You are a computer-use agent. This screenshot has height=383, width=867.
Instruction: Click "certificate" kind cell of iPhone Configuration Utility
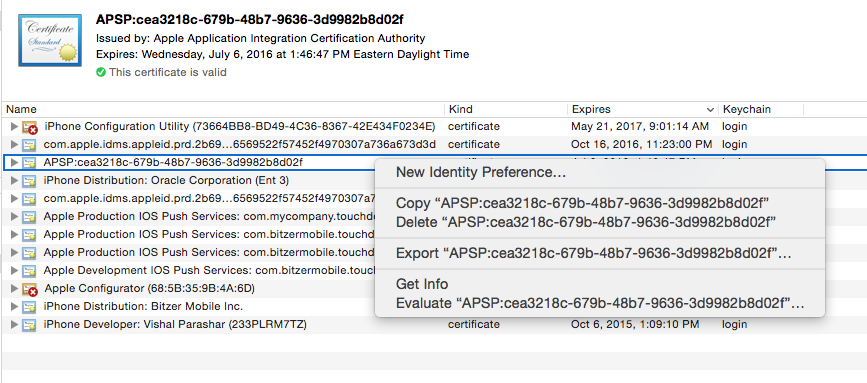(x=474, y=127)
